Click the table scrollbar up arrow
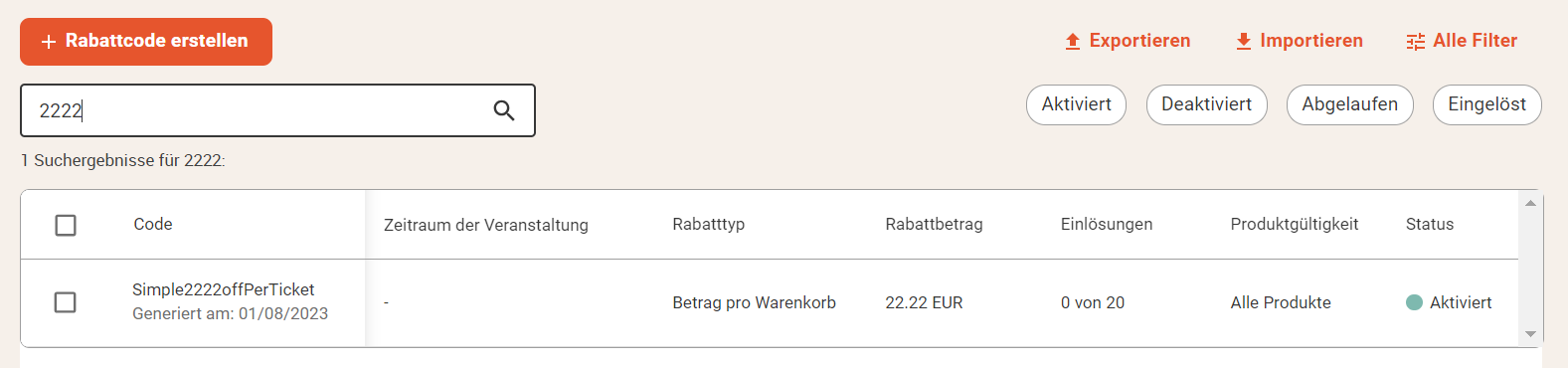The width and height of the screenshot is (1568, 368). (1530, 203)
